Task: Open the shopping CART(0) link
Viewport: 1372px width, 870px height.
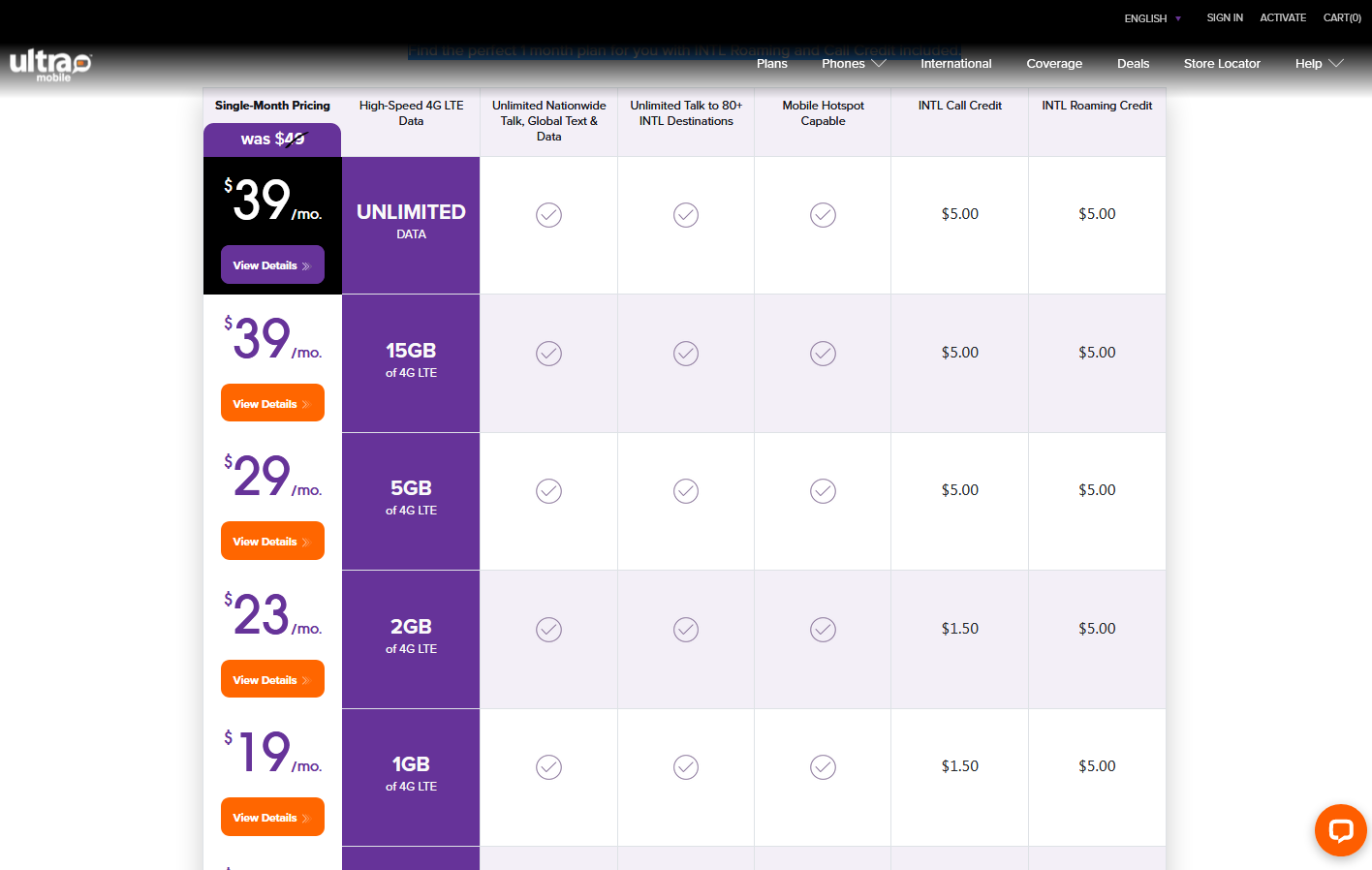Action: (1341, 18)
